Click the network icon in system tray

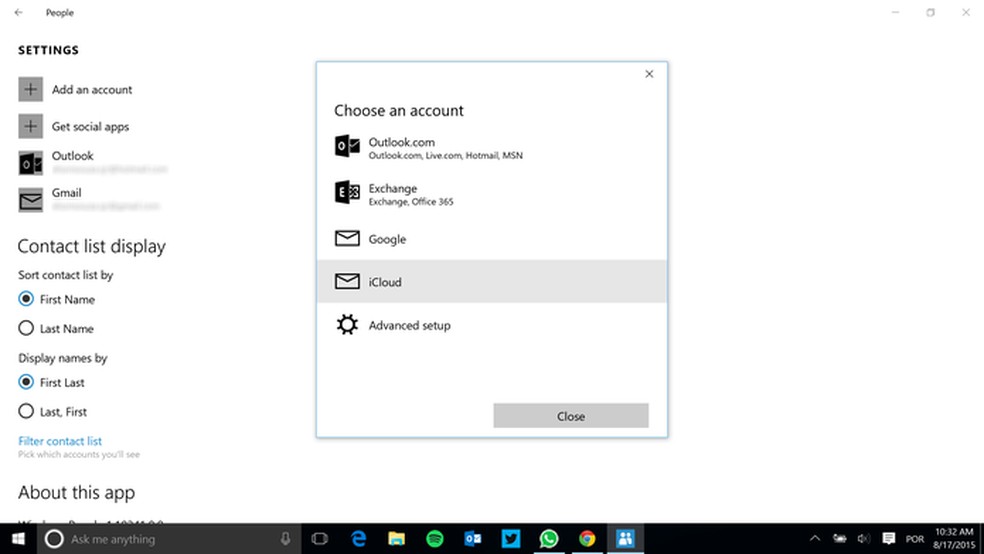click(840, 539)
